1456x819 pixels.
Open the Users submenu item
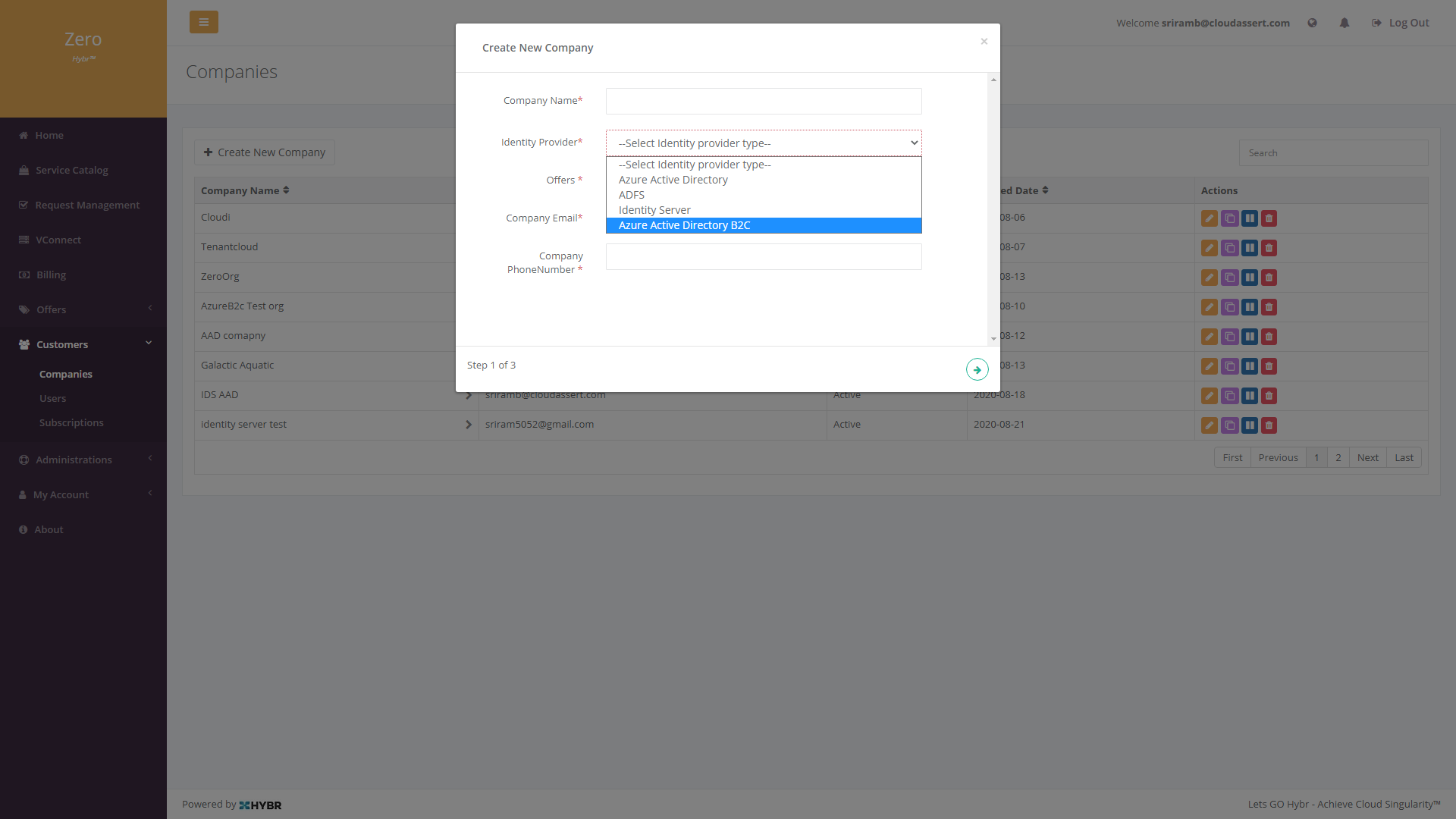(52, 398)
